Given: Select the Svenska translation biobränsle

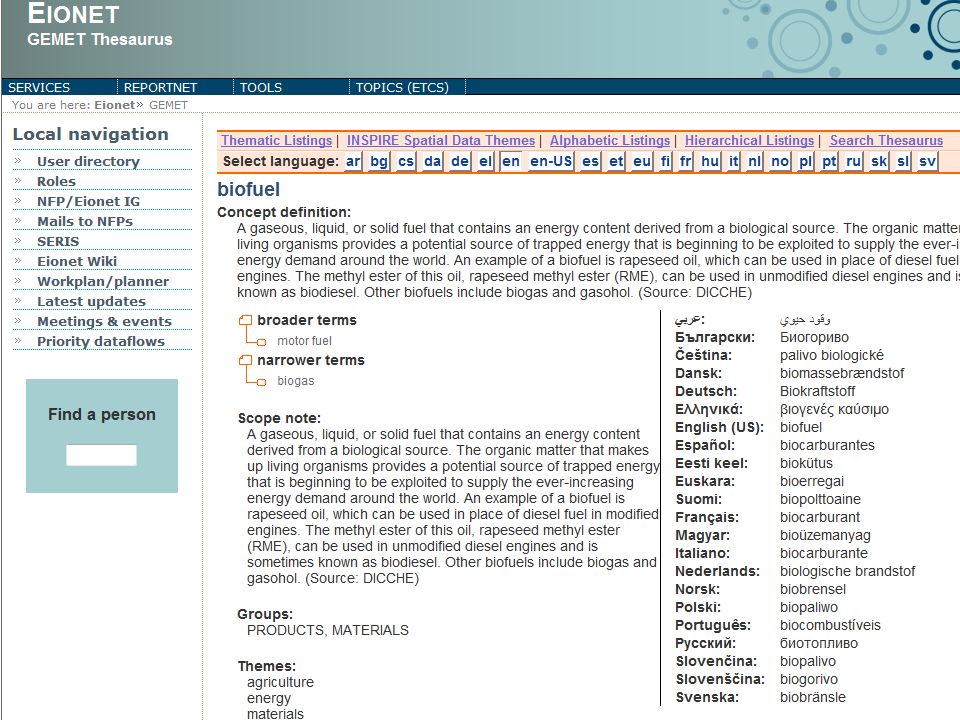Looking at the screenshot, I should coord(812,697).
